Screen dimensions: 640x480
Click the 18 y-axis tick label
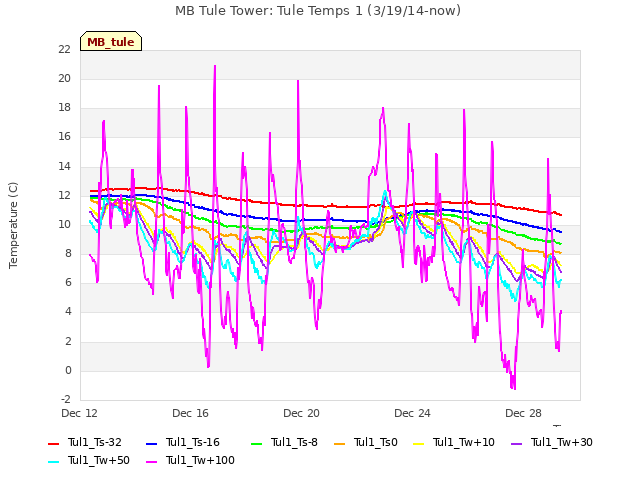pyautogui.click(x=64, y=108)
